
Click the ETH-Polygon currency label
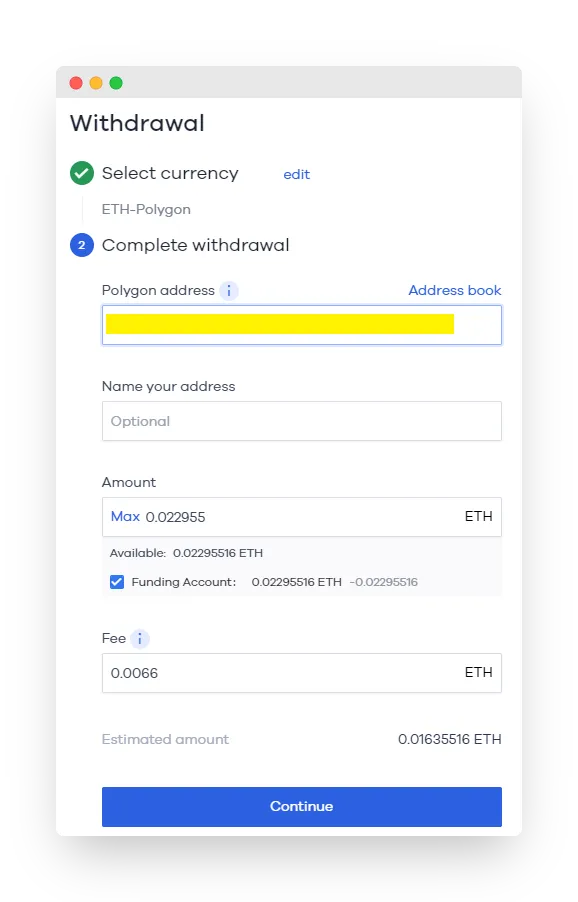pos(146,209)
